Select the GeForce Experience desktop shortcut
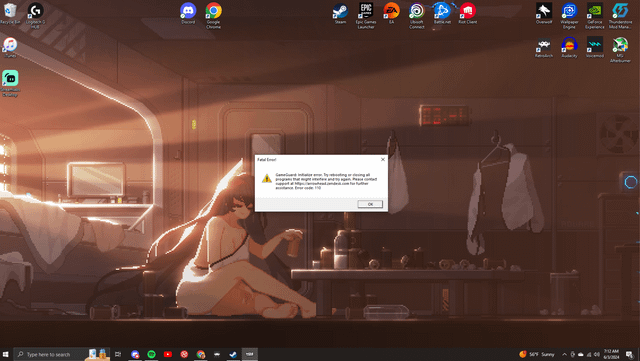 [x=595, y=16]
